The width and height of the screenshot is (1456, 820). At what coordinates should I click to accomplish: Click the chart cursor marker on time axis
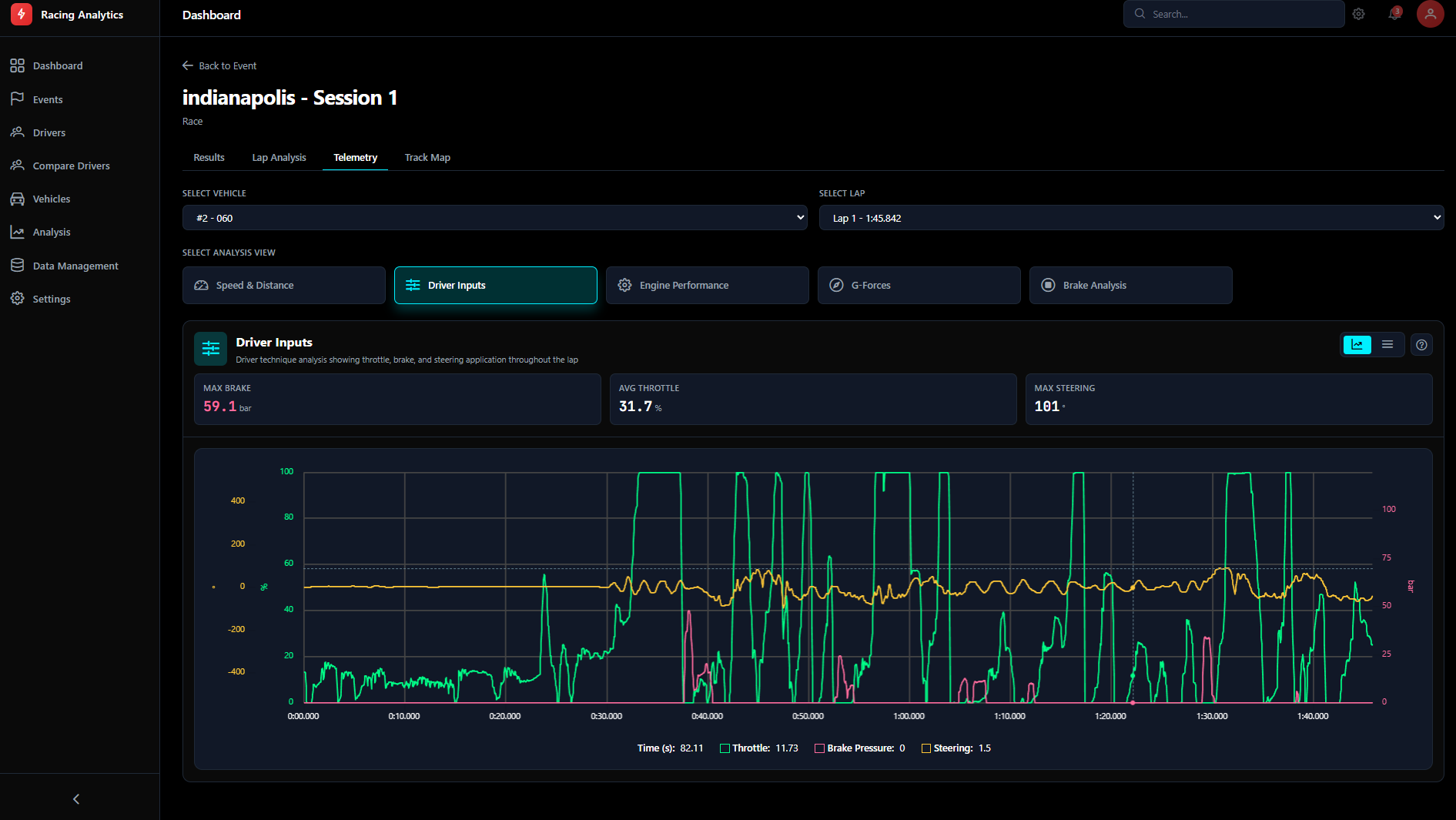[1133, 703]
